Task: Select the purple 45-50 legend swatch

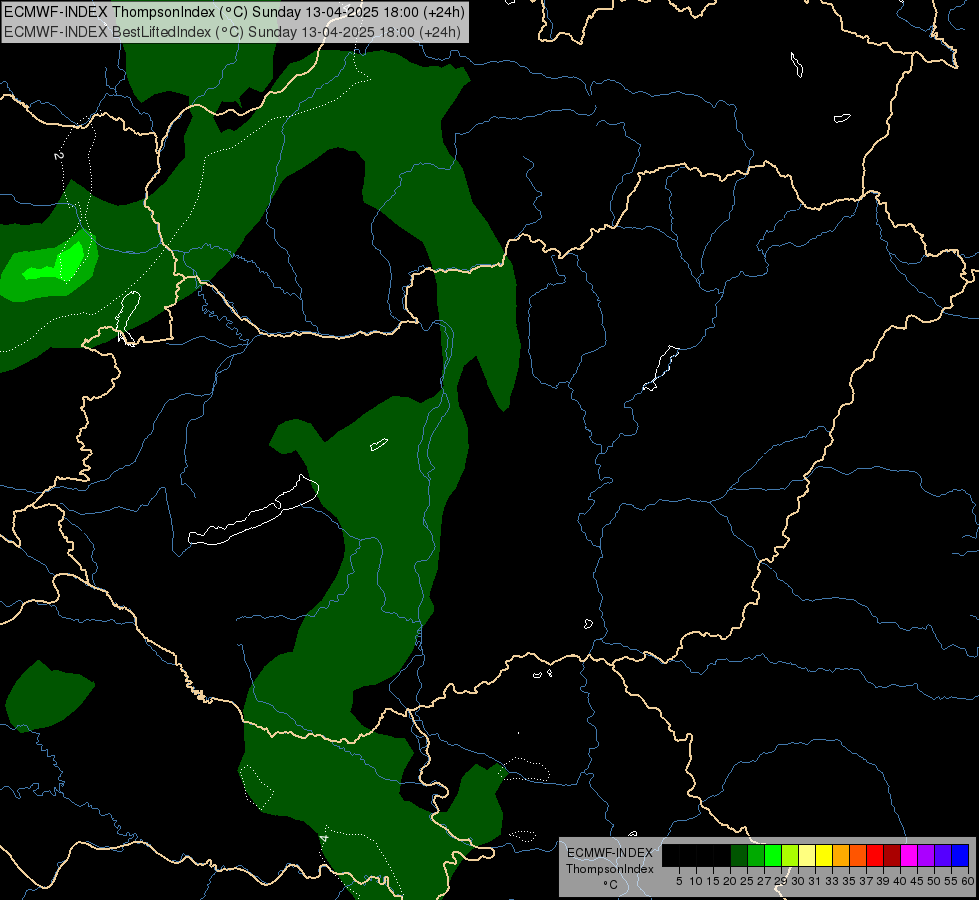Action: click(x=926, y=855)
